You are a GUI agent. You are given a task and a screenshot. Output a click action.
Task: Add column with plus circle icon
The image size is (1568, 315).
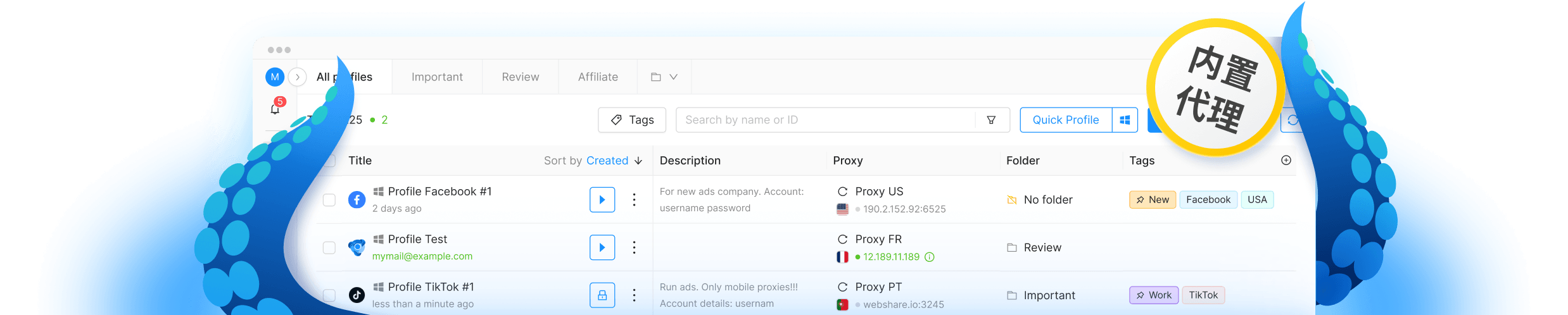pyautogui.click(x=1286, y=161)
